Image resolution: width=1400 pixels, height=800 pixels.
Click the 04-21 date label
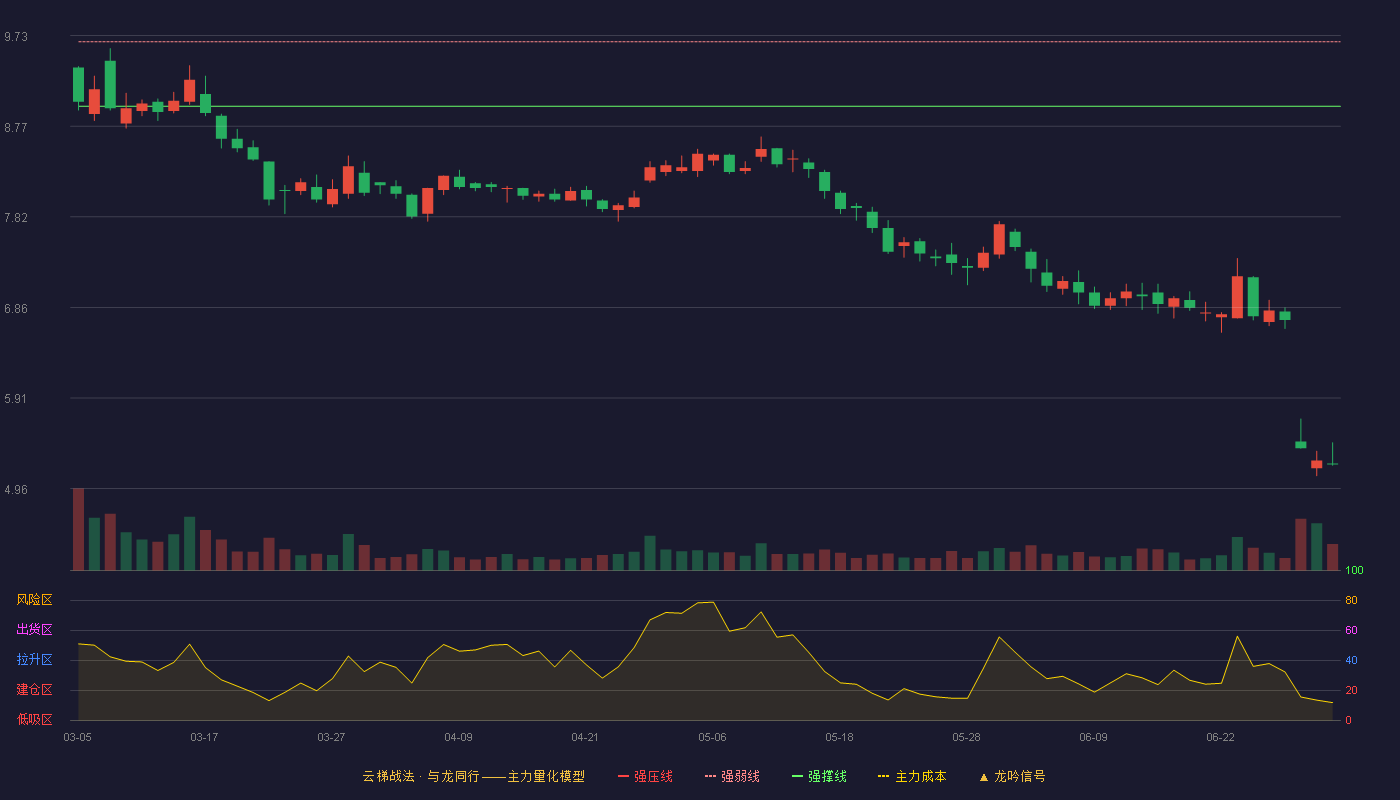585,737
